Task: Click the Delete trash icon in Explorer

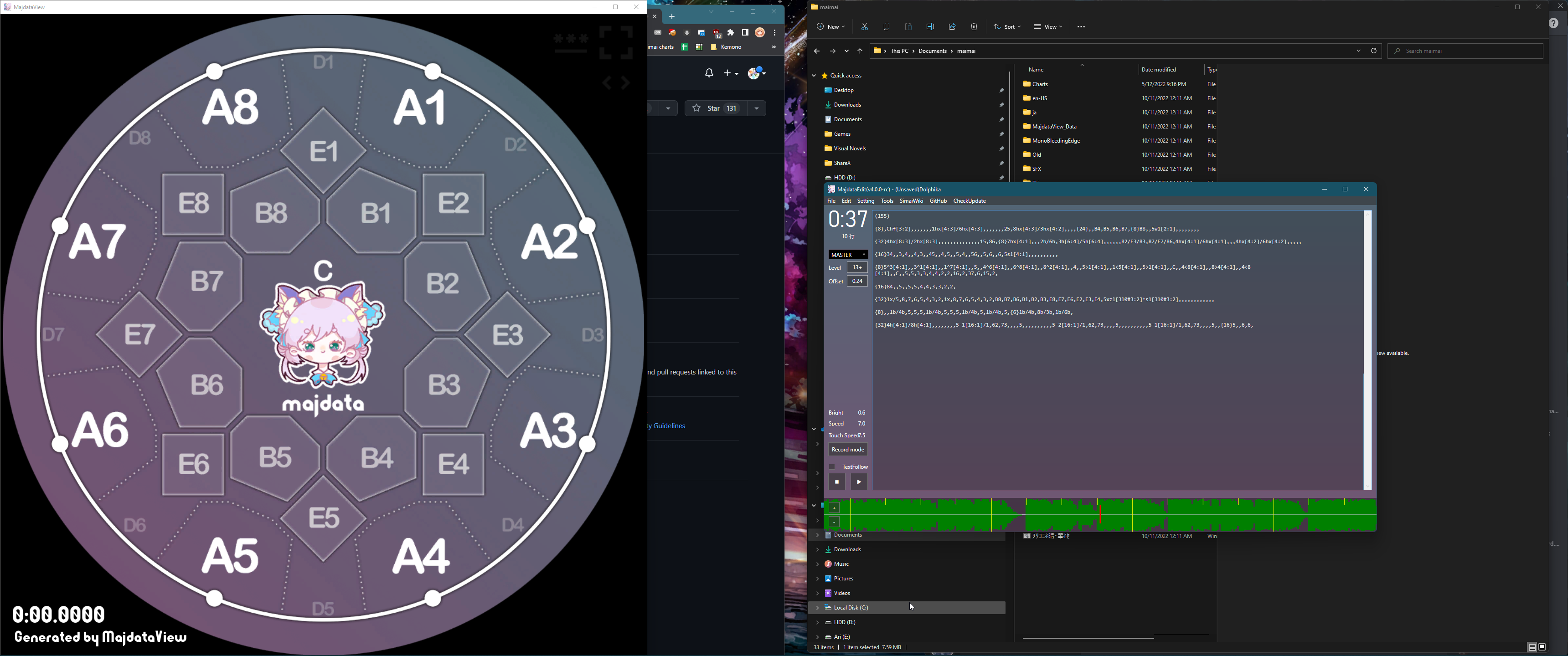Action: tap(974, 27)
